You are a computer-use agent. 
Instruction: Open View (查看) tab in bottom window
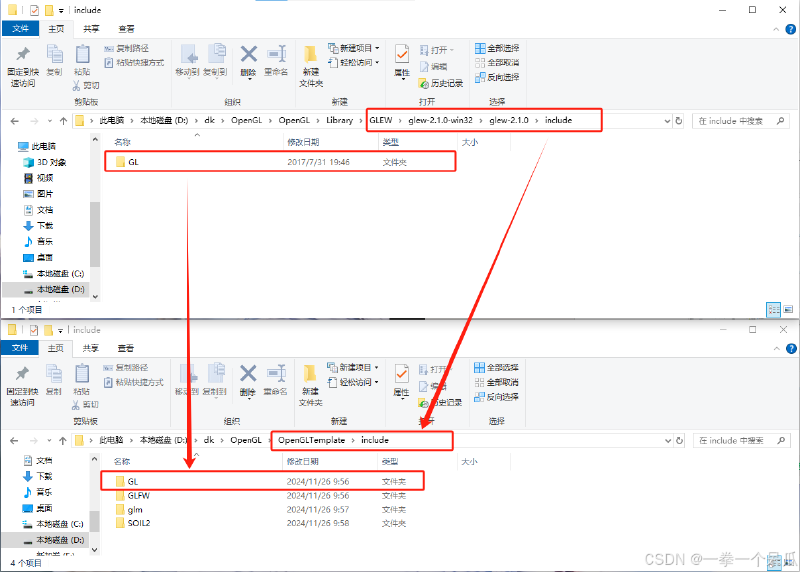126,348
